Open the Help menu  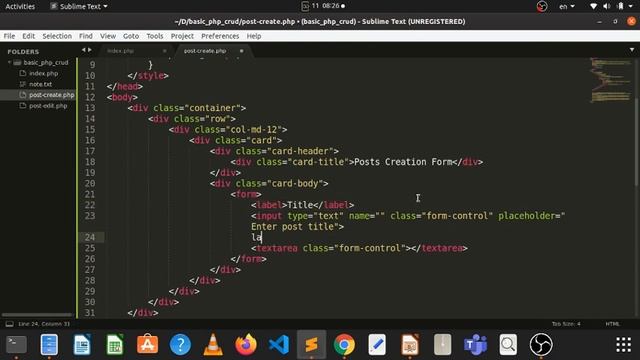pyautogui.click(x=253, y=36)
